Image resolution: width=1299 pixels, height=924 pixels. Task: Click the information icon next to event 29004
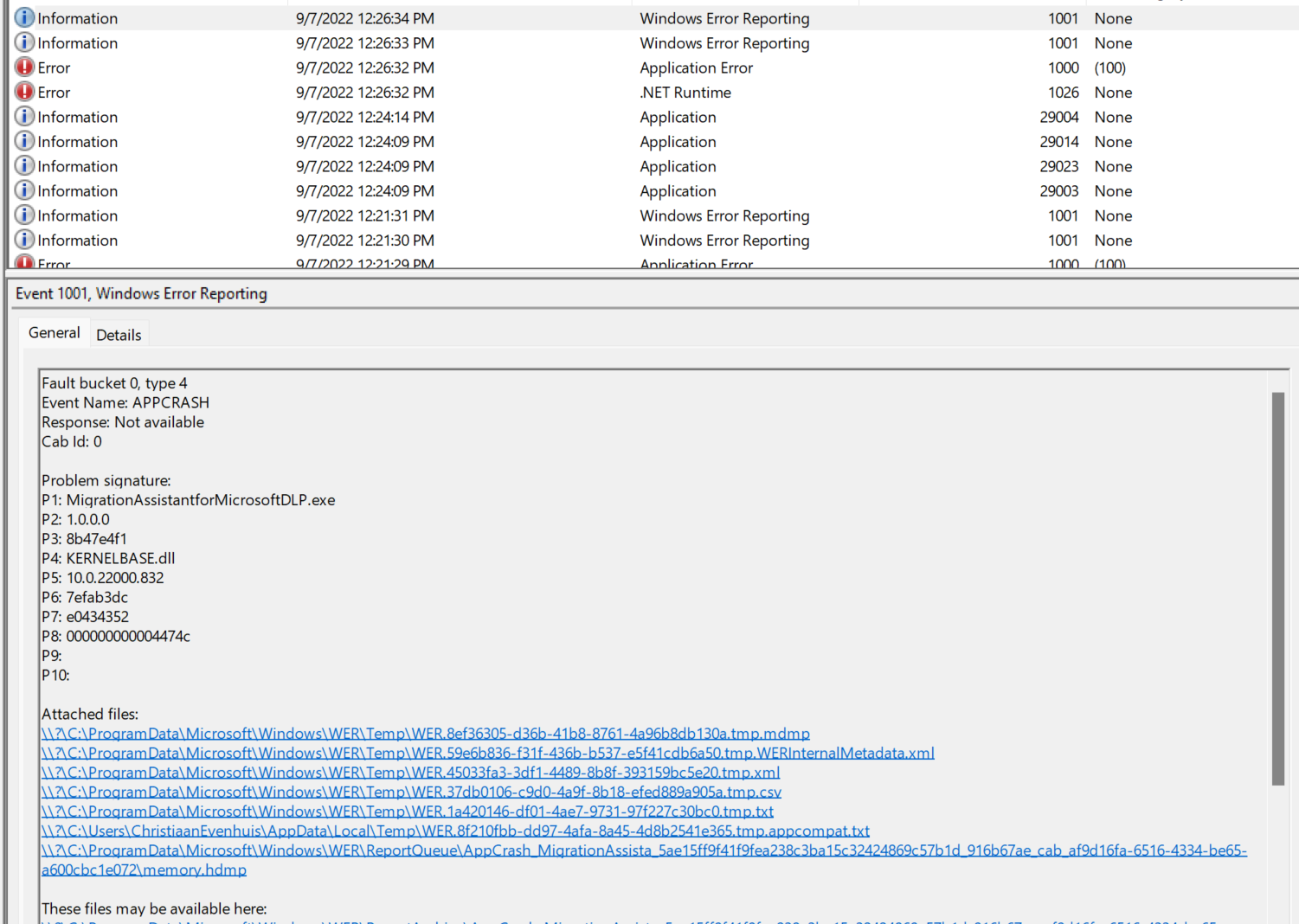[x=24, y=116]
